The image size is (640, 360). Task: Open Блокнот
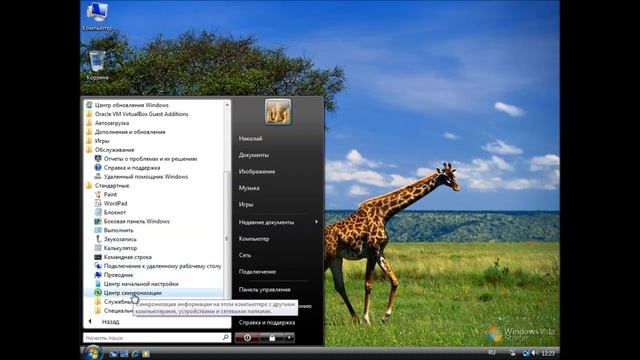click(x=110, y=212)
